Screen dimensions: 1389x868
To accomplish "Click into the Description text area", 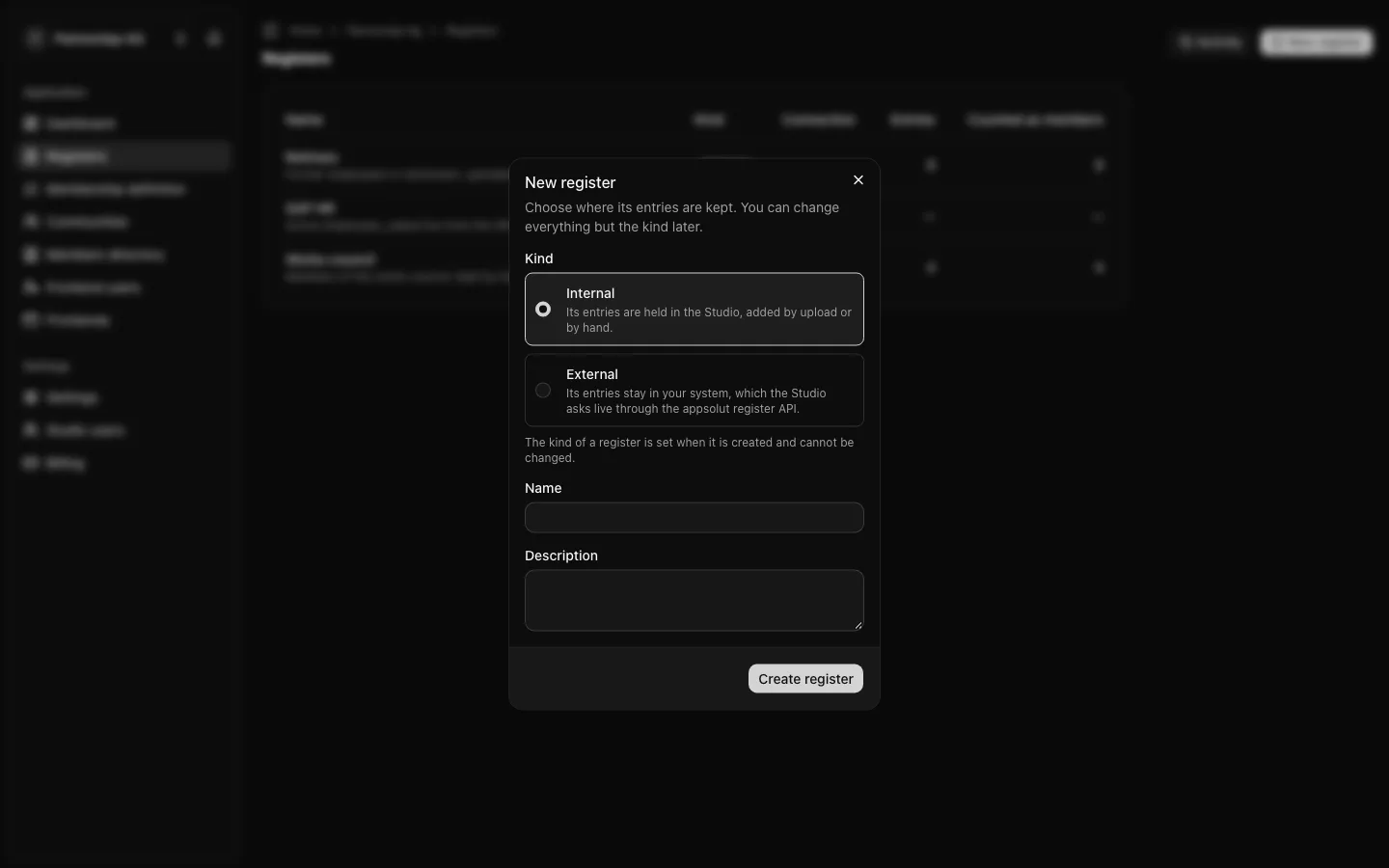I will (x=694, y=601).
